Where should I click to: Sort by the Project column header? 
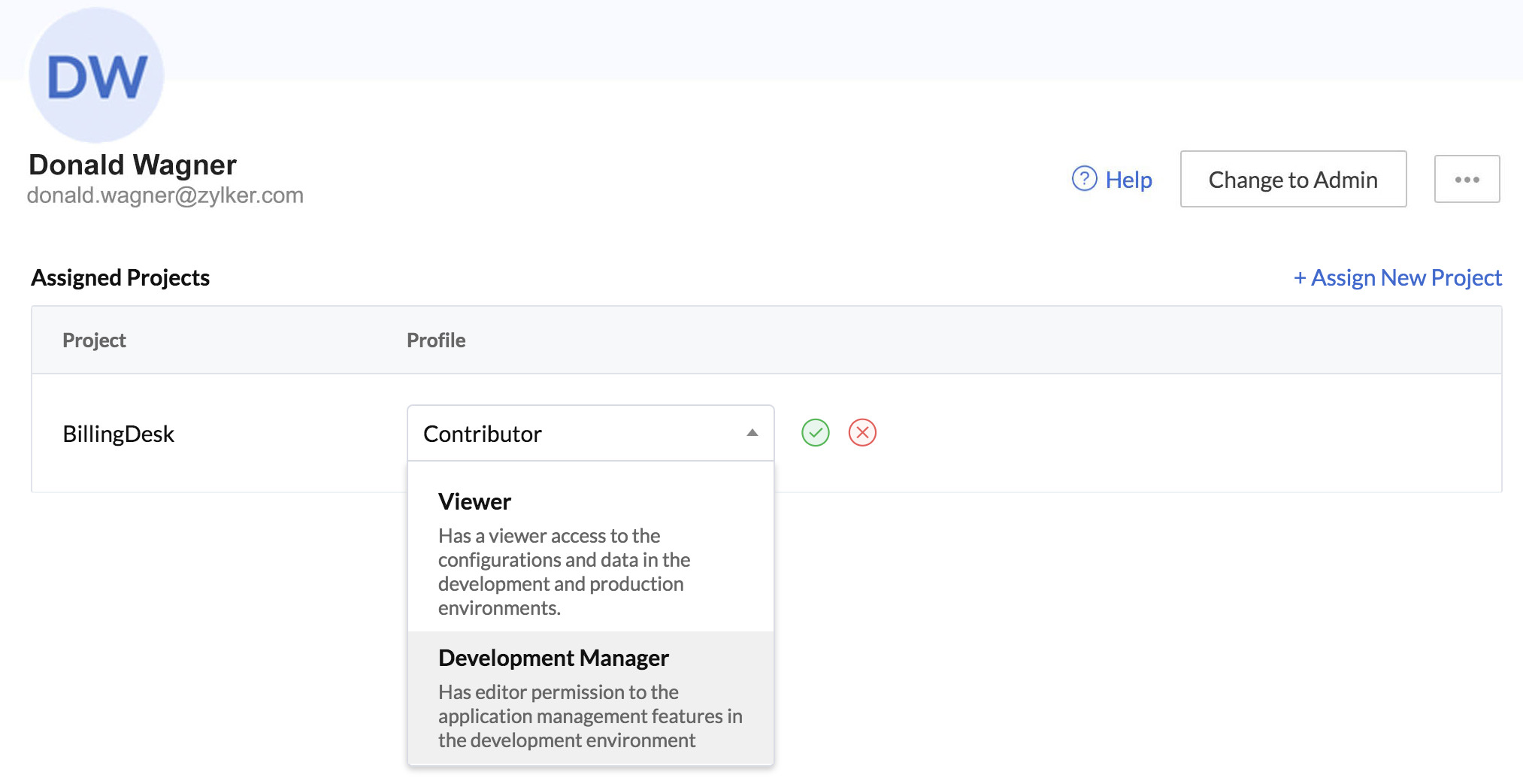coord(94,340)
